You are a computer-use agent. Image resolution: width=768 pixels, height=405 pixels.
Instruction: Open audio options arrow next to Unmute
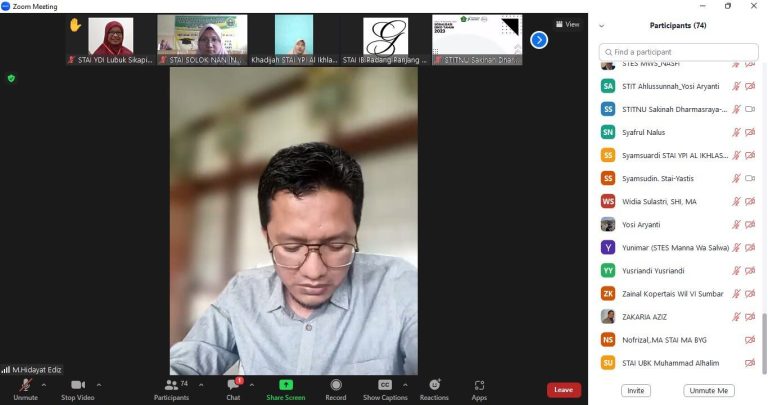coord(44,385)
